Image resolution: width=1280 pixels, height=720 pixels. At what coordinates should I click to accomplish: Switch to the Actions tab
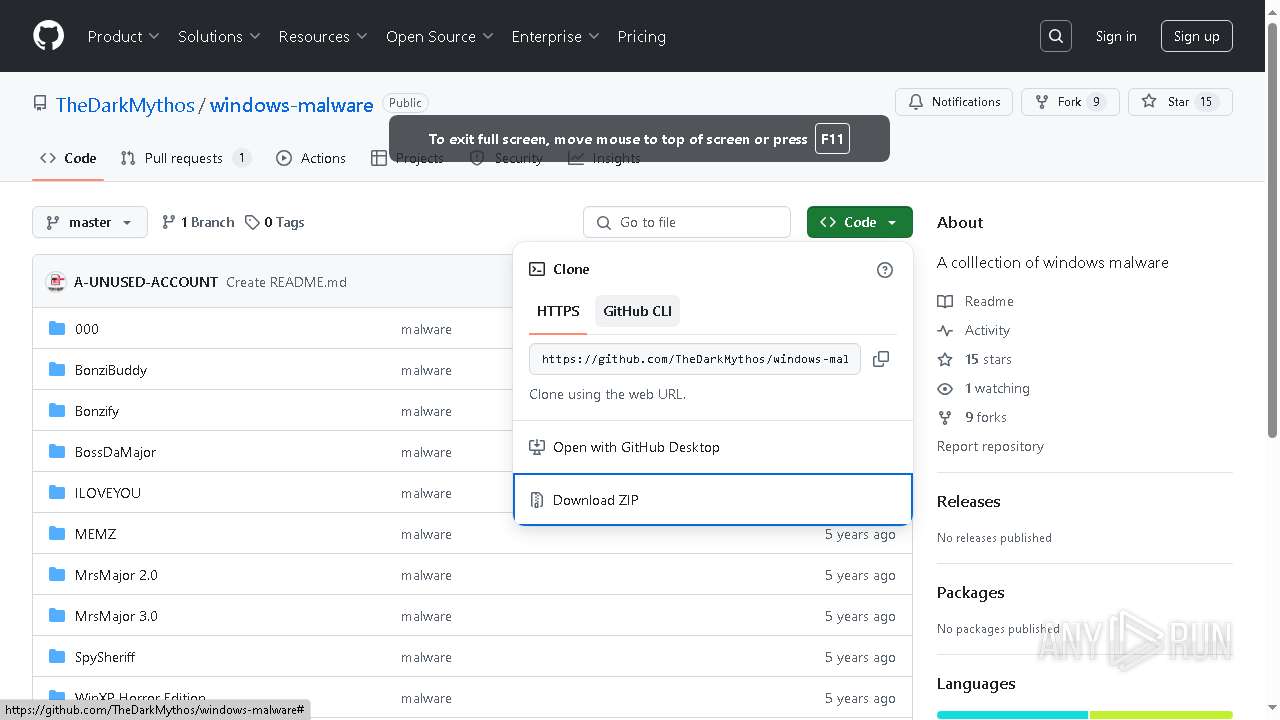[x=311, y=158]
